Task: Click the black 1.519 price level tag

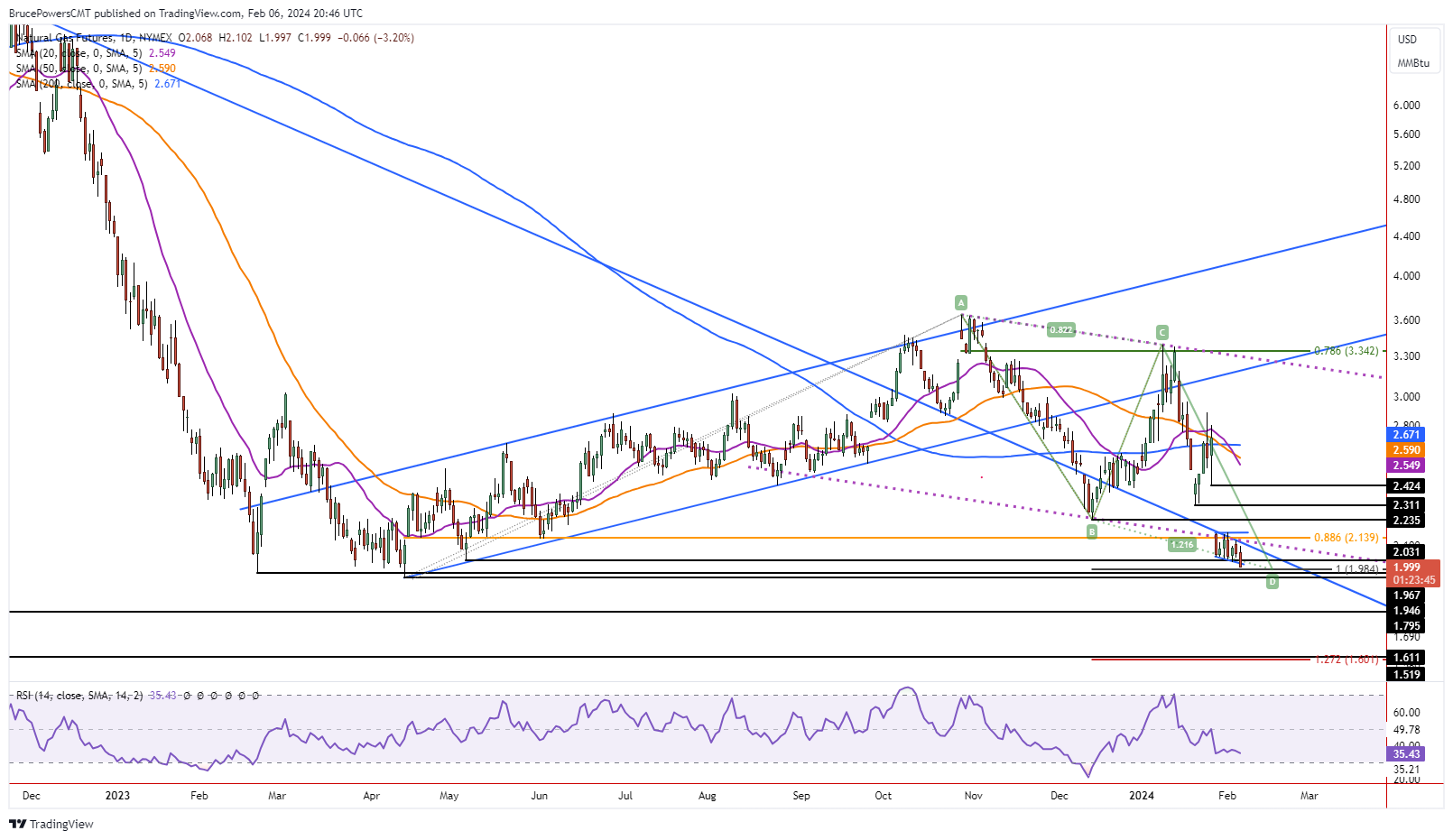Action: tap(1406, 675)
